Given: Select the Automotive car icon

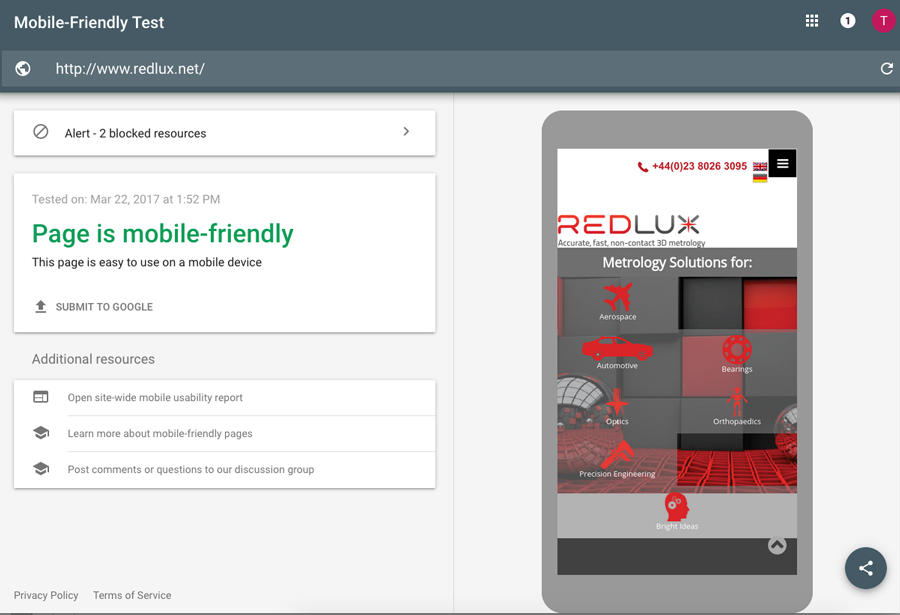Looking at the screenshot, I should [617, 348].
